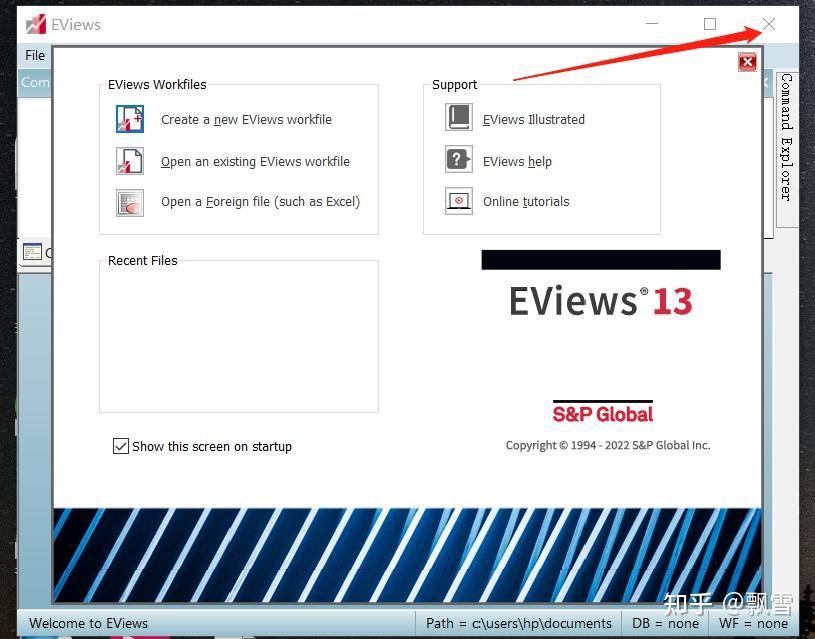This screenshot has width=815, height=639.
Task: Open the File menu
Action: coord(34,55)
